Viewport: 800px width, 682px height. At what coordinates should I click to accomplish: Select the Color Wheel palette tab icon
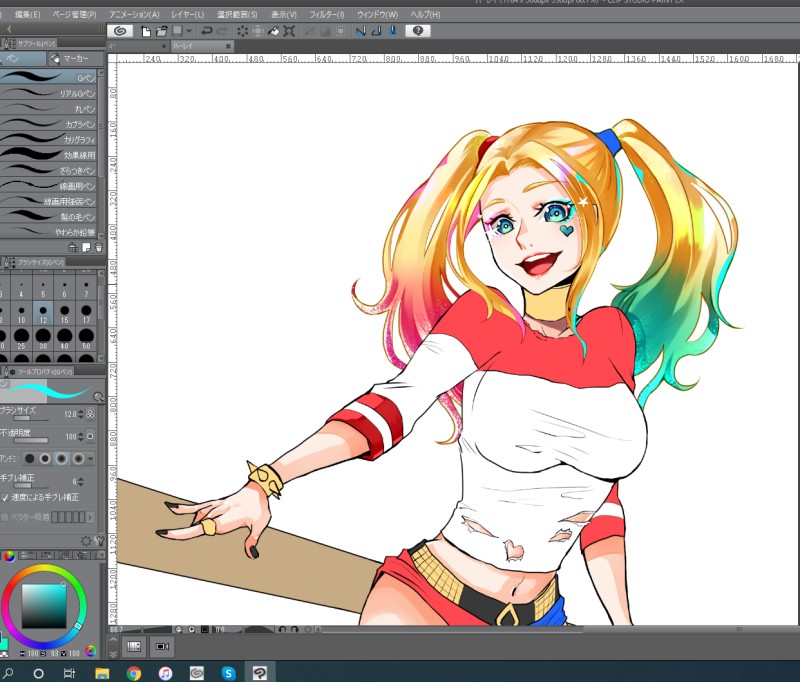click(9, 556)
